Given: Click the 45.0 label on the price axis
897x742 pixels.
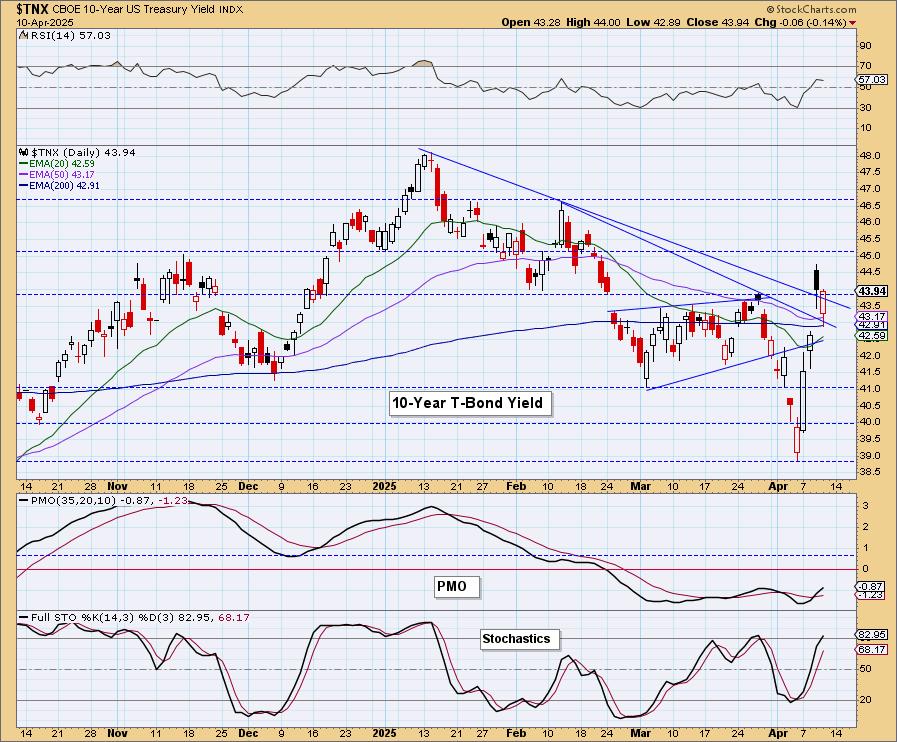Looking at the screenshot, I should point(870,256).
